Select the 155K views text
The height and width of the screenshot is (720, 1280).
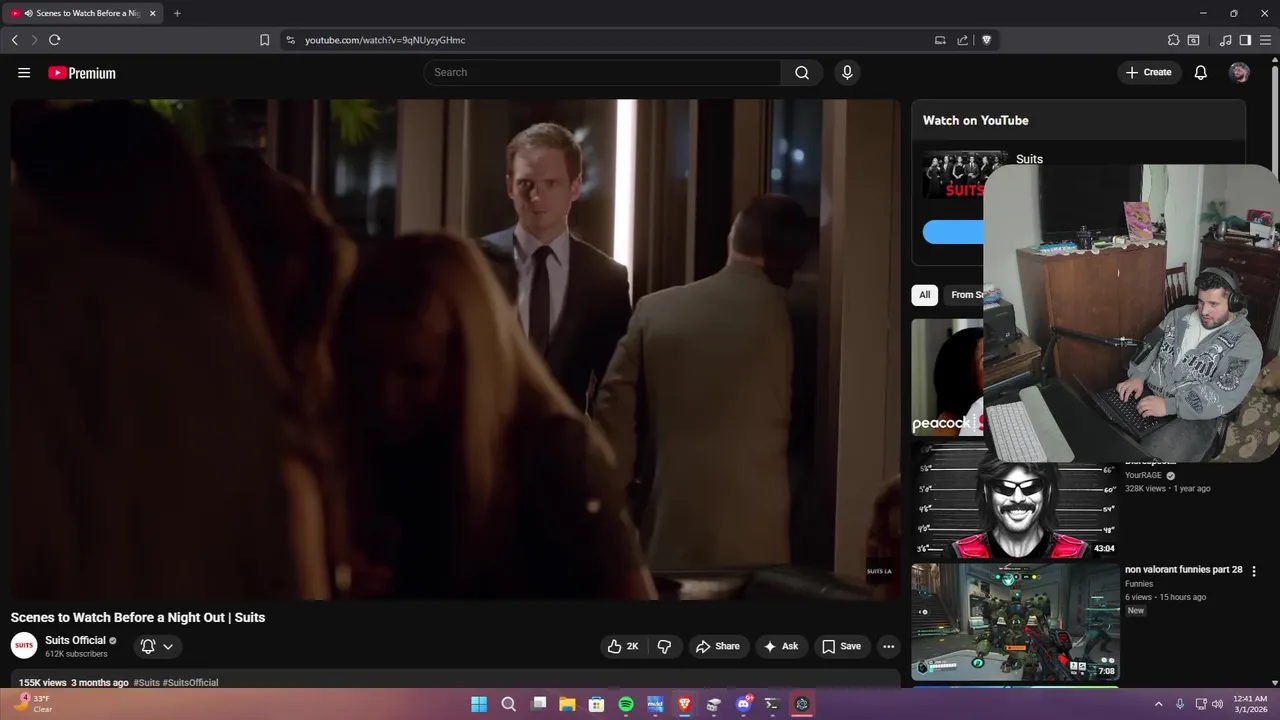[42, 682]
